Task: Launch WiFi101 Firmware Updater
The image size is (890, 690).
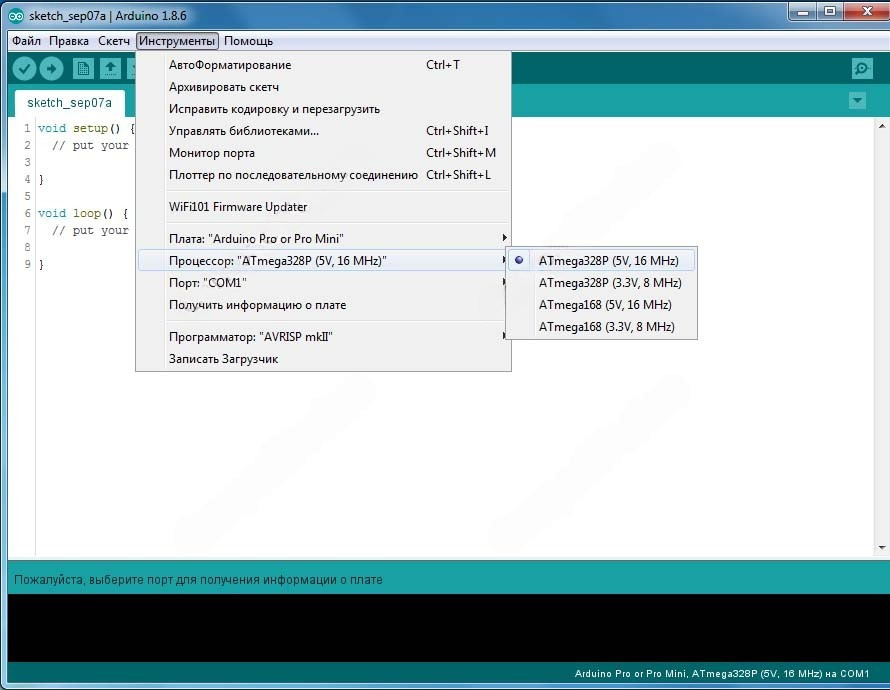Action: (x=238, y=207)
